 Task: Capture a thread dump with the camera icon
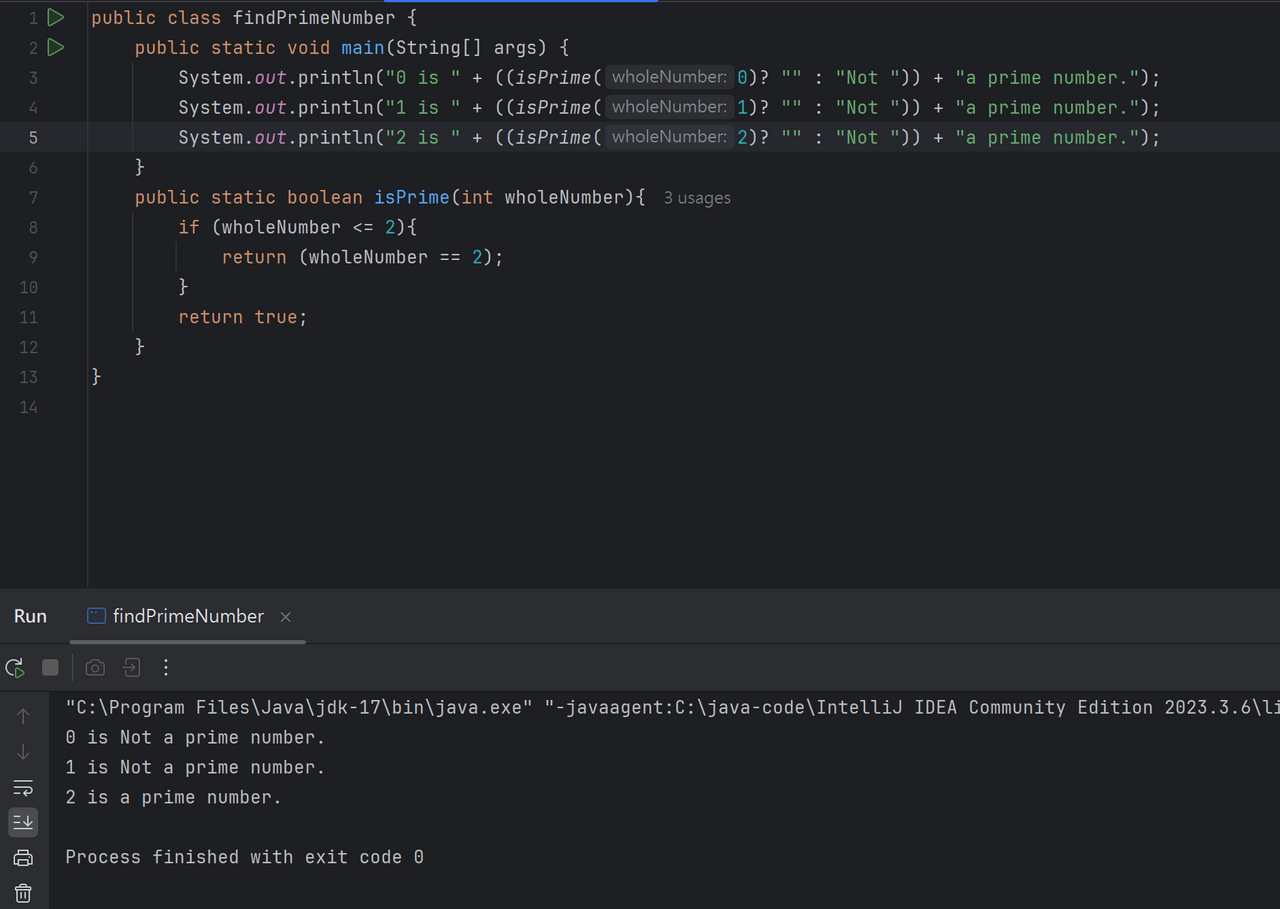click(x=95, y=667)
